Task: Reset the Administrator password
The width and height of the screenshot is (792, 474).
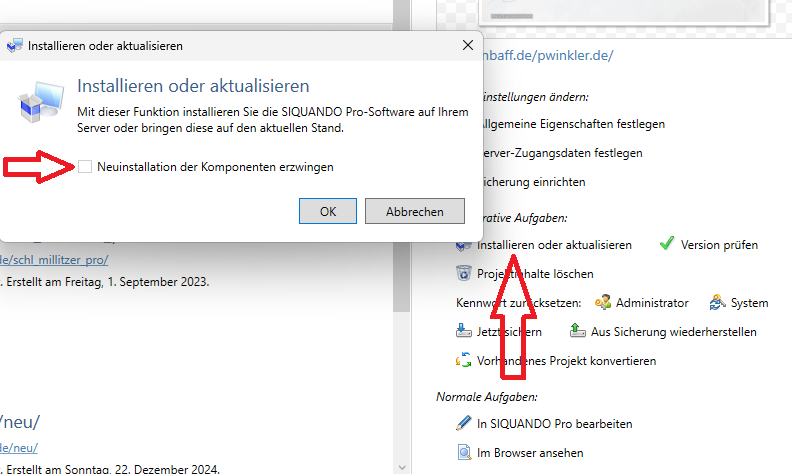Action: [652, 303]
